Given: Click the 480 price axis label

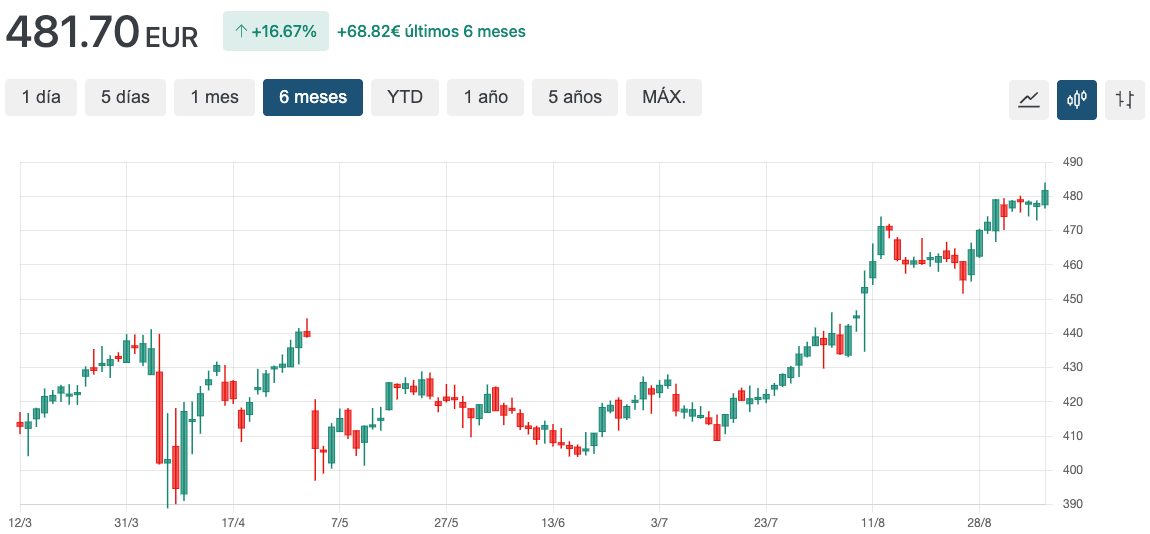Looking at the screenshot, I should (1072, 197).
